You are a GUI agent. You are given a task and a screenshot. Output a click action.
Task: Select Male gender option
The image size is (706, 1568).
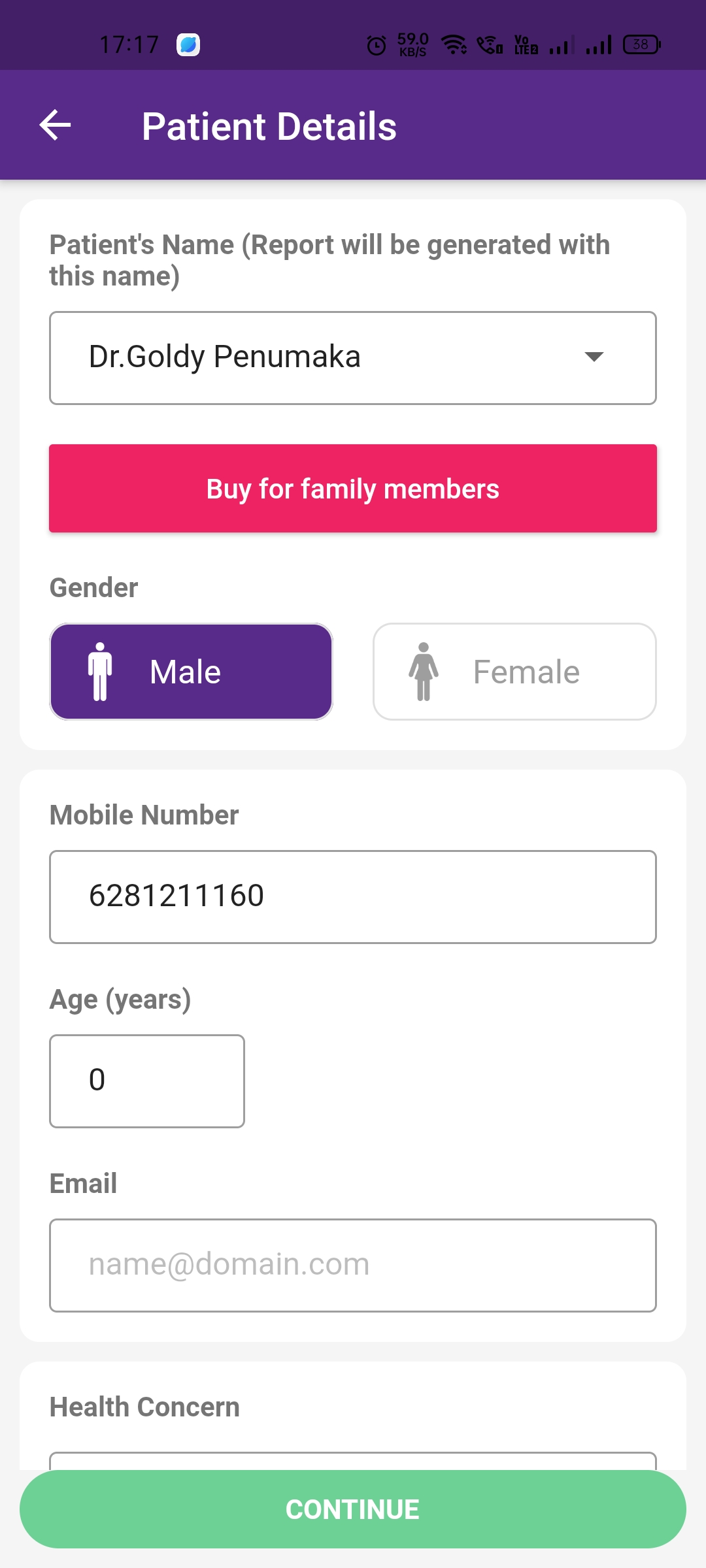point(191,672)
